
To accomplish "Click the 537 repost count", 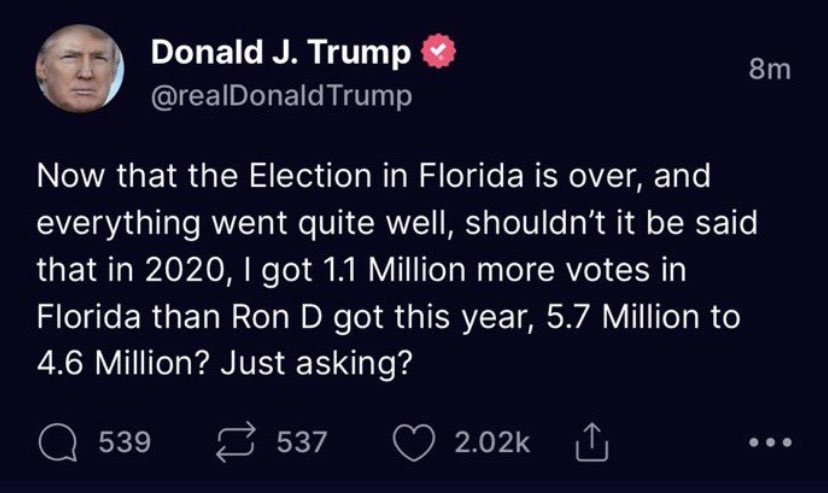I will [302, 441].
